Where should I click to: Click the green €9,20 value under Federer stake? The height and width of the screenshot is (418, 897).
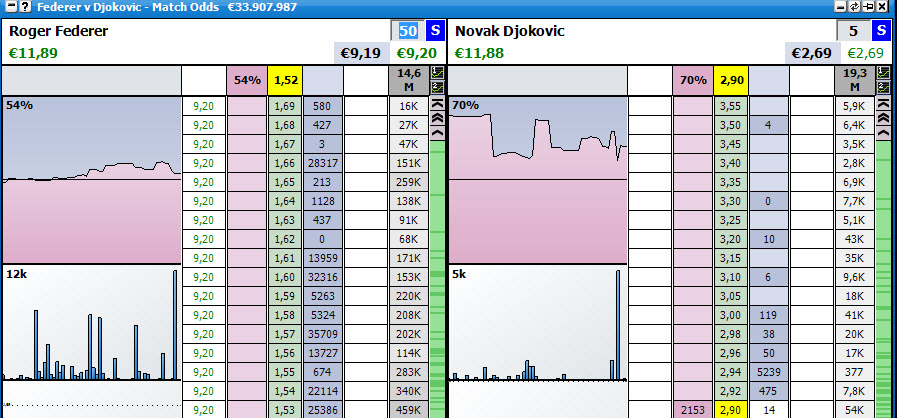(417, 54)
